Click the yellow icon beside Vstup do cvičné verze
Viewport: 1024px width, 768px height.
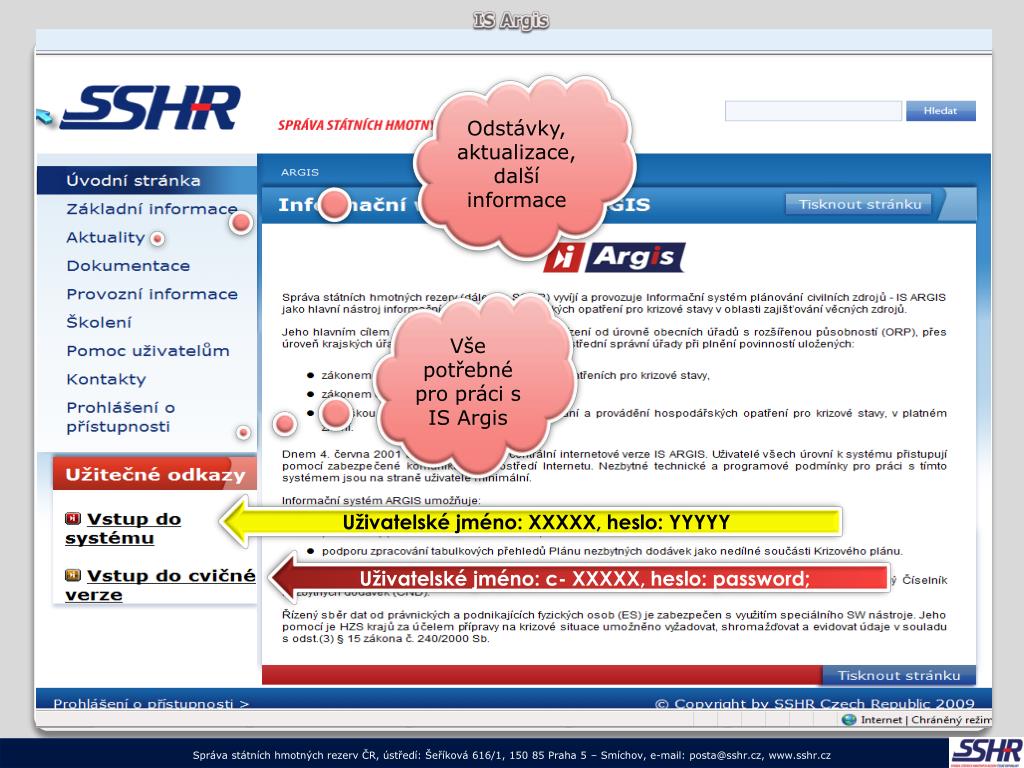click(72, 575)
